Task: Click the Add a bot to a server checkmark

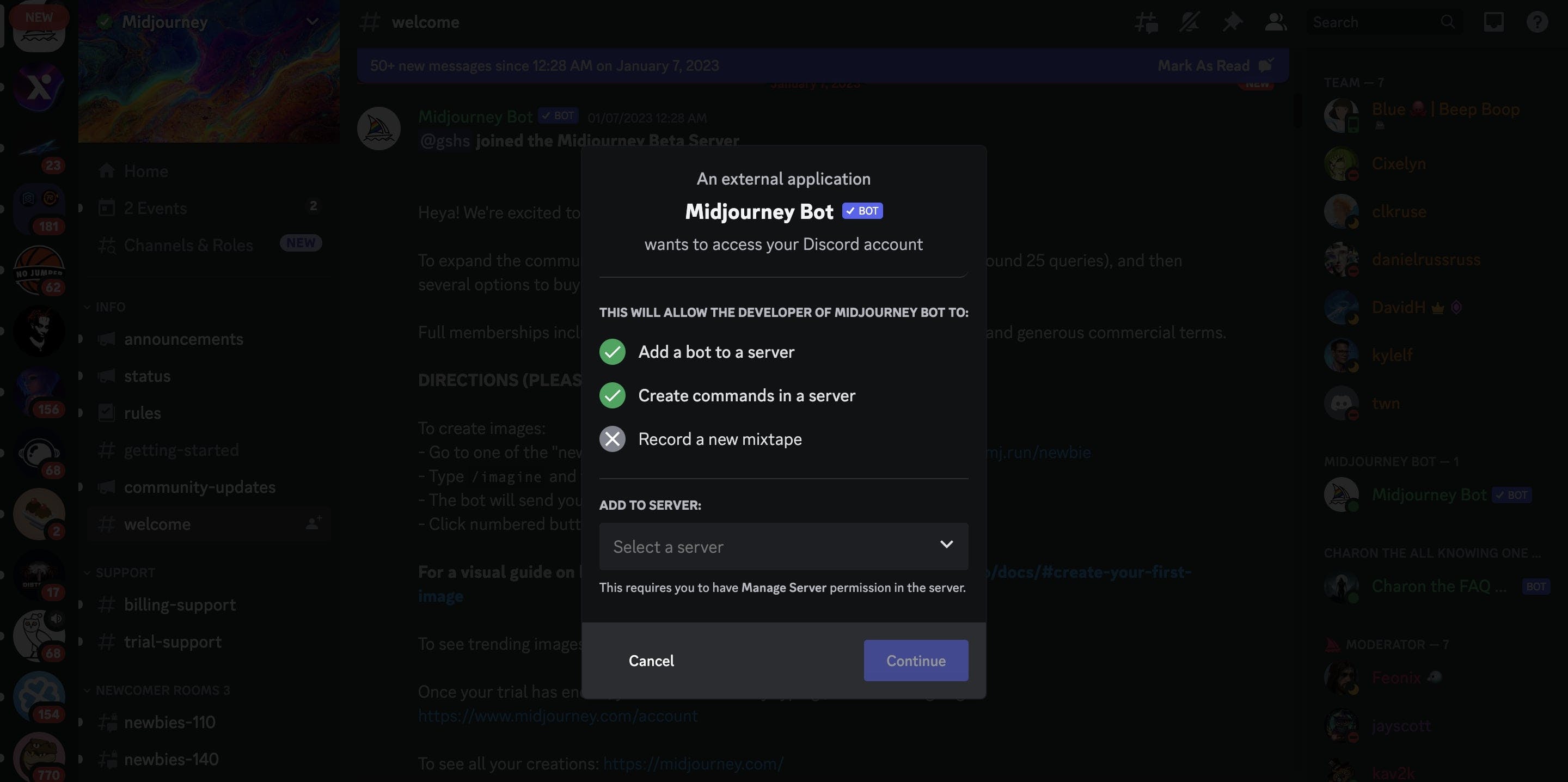Action: point(612,352)
